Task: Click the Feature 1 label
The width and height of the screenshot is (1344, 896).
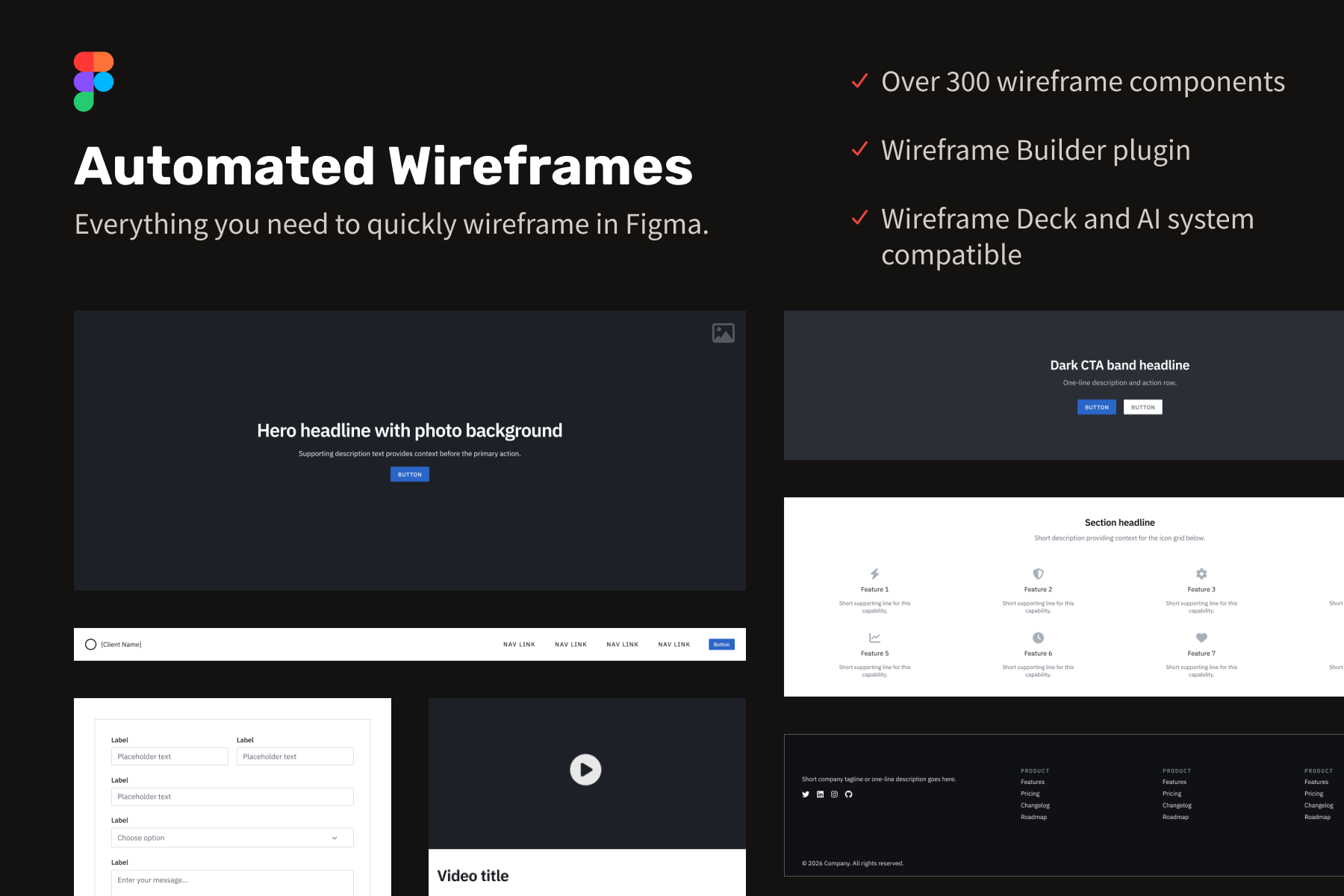Action: click(x=874, y=590)
